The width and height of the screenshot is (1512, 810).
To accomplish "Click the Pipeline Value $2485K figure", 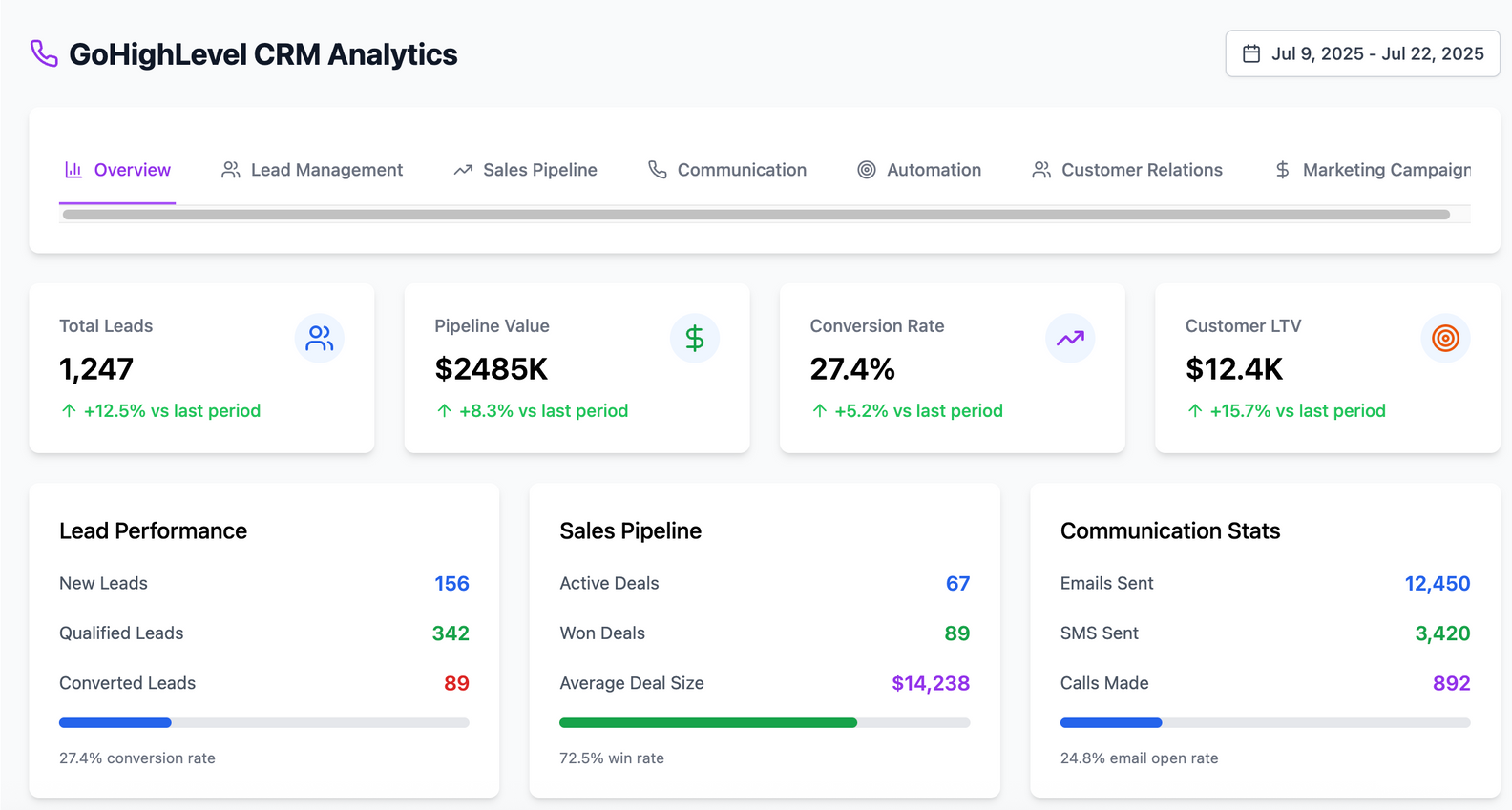I will 492,369.
